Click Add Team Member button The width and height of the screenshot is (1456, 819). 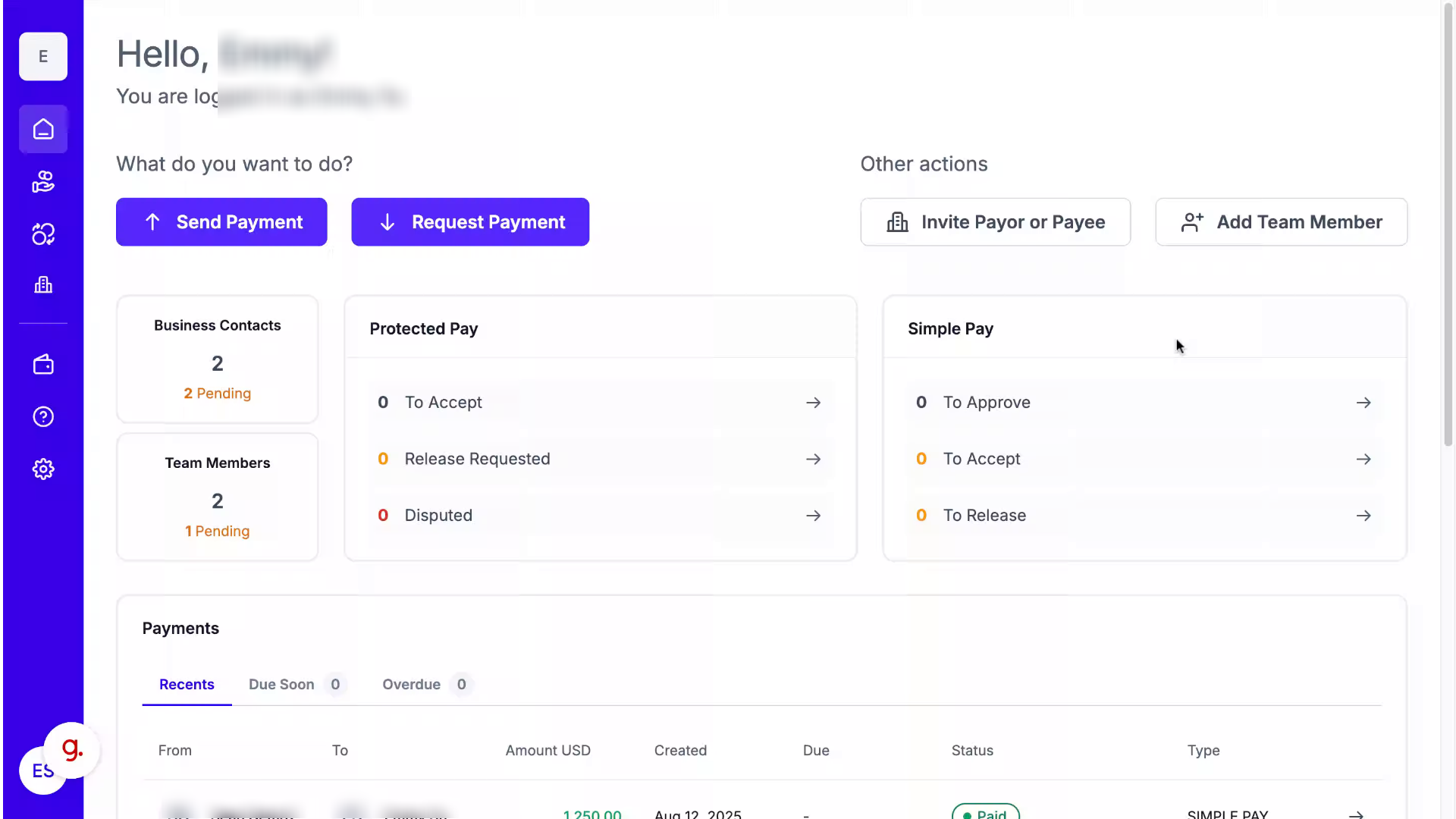click(x=1281, y=222)
